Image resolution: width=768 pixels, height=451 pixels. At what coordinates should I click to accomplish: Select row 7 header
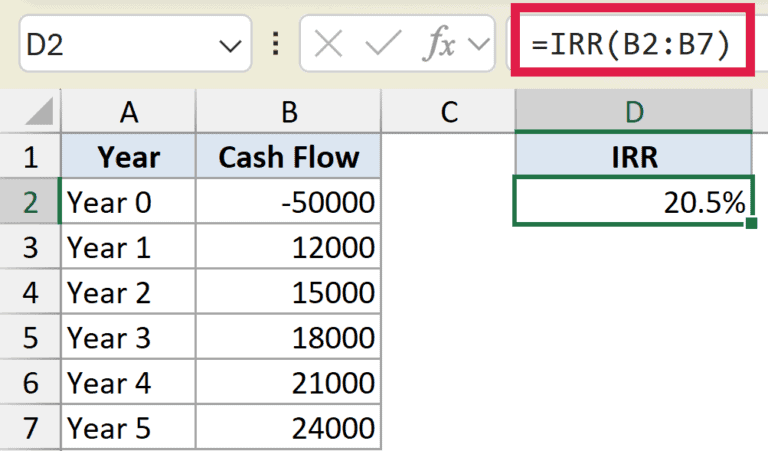pyautogui.click(x=30, y=427)
